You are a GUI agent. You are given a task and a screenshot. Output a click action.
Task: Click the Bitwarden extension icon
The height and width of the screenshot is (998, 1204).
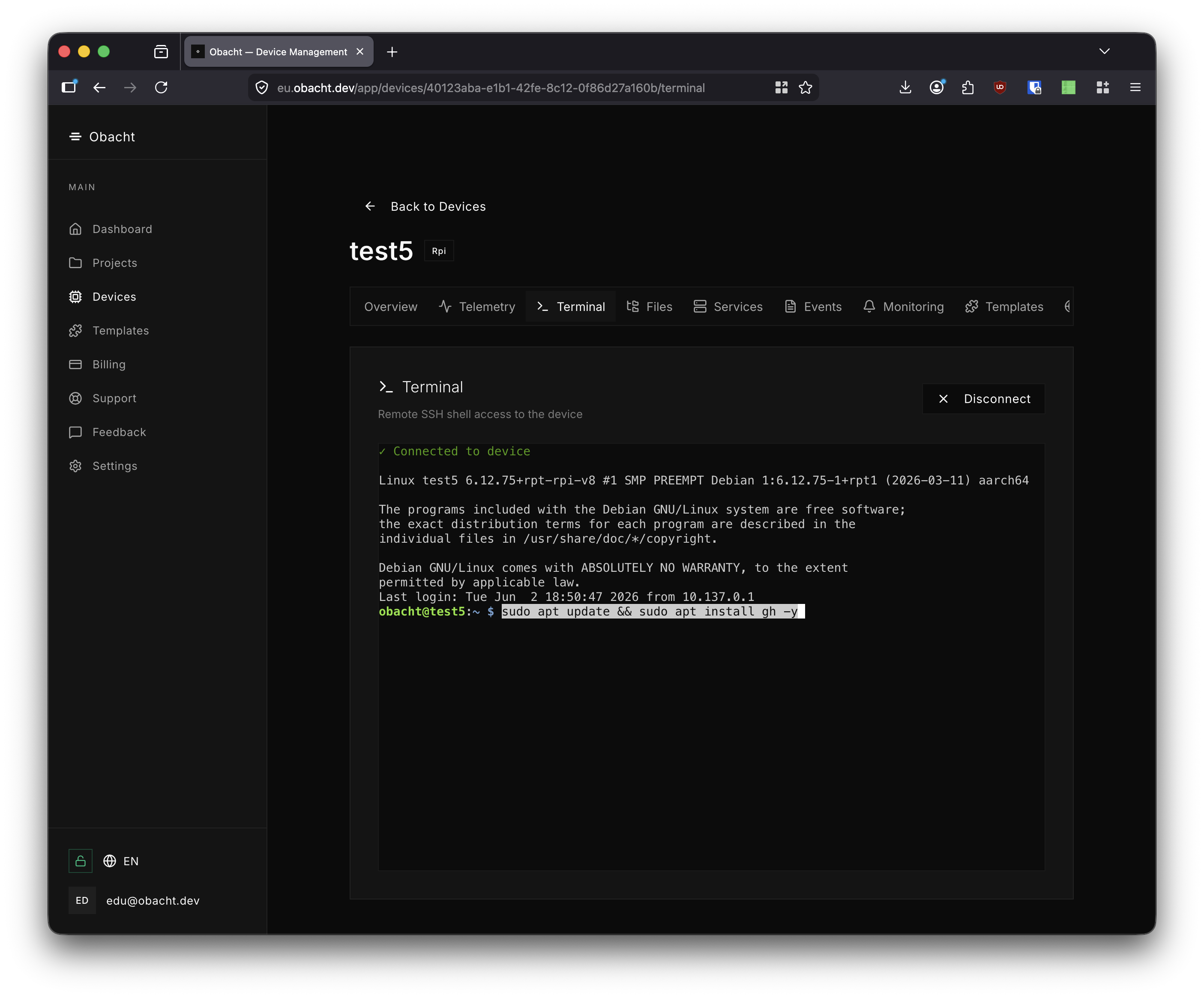coord(1034,87)
